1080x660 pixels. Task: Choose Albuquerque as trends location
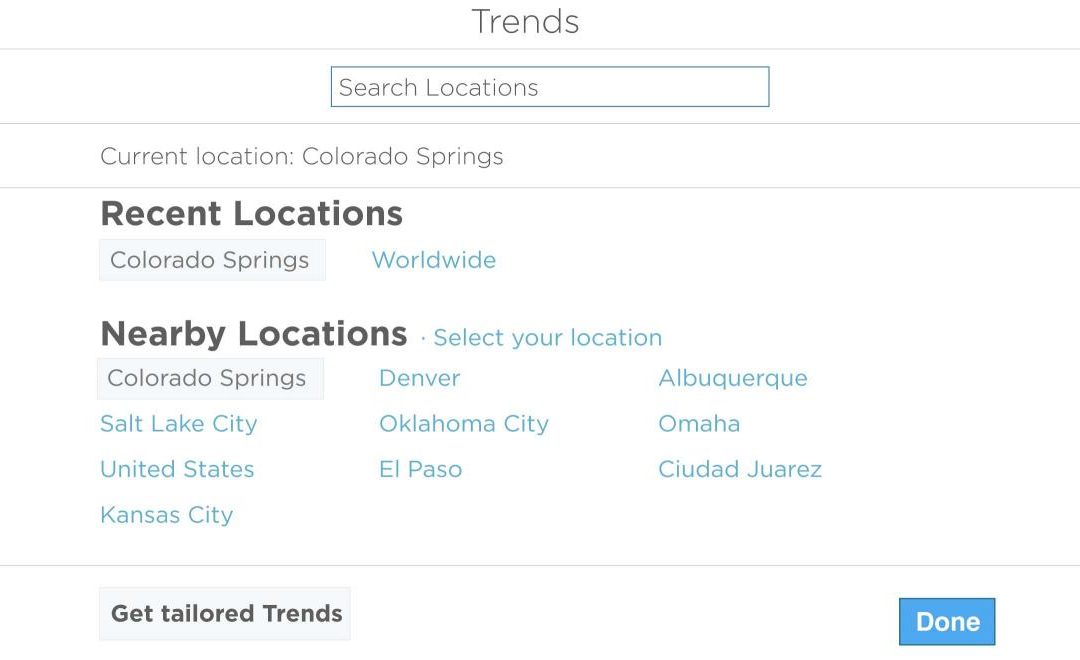click(732, 378)
